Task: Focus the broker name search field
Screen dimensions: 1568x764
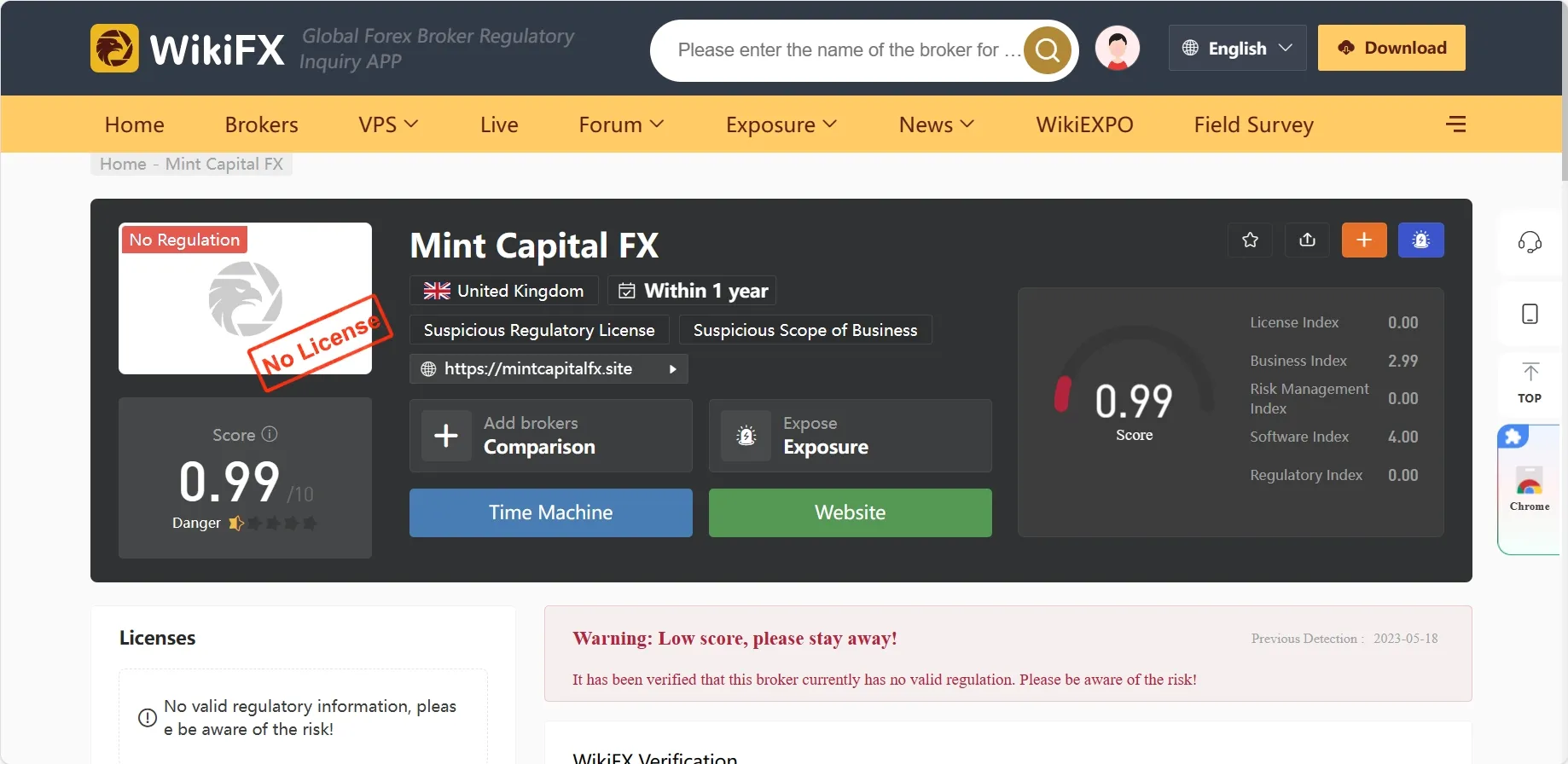Action: click(x=849, y=50)
